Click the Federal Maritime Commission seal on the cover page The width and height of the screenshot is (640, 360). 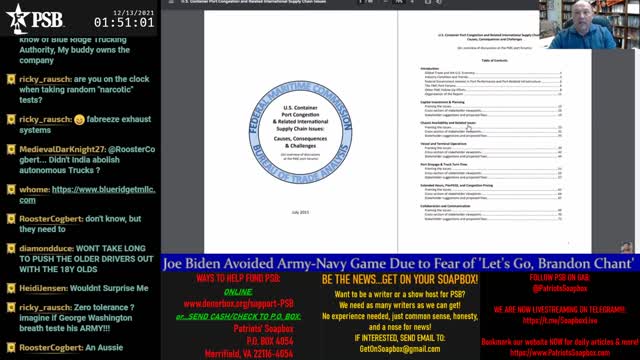point(300,132)
